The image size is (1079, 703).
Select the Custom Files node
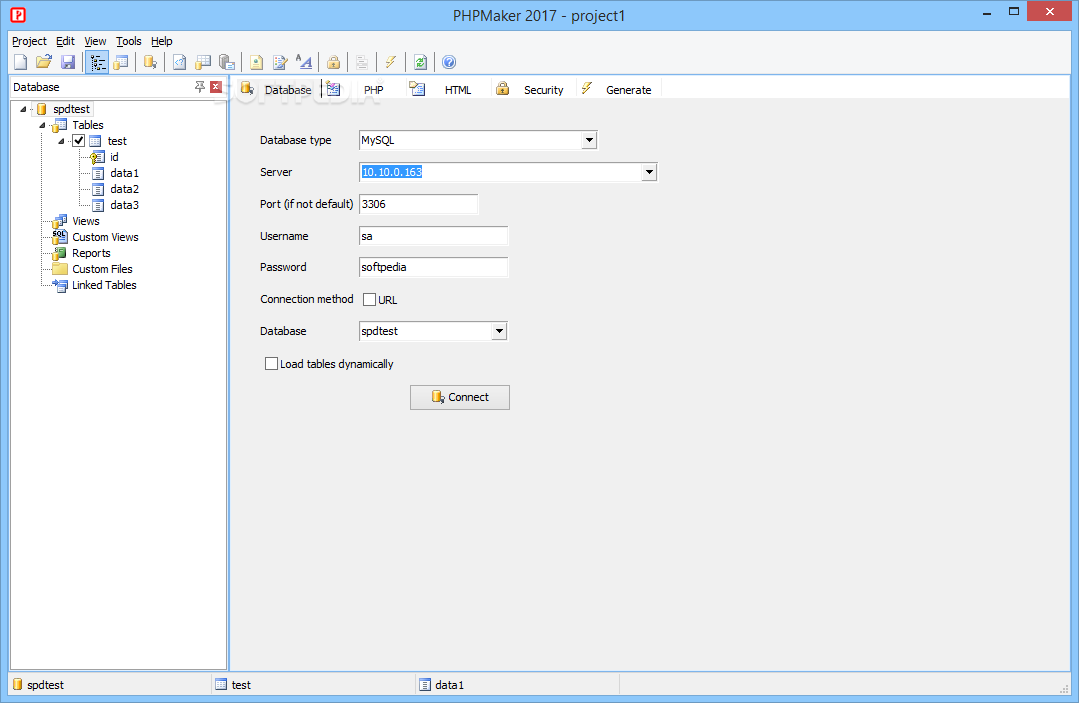click(103, 269)
